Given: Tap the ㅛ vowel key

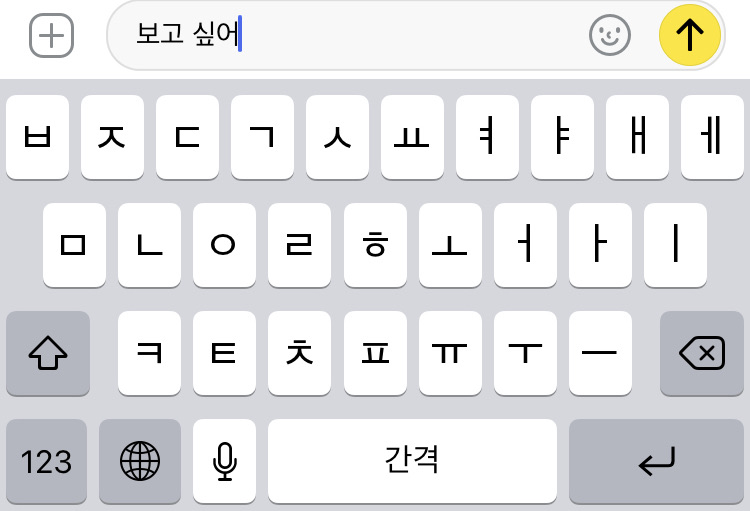Looking at the screenshot, I should pyautogui.click(x=412, y=137).
